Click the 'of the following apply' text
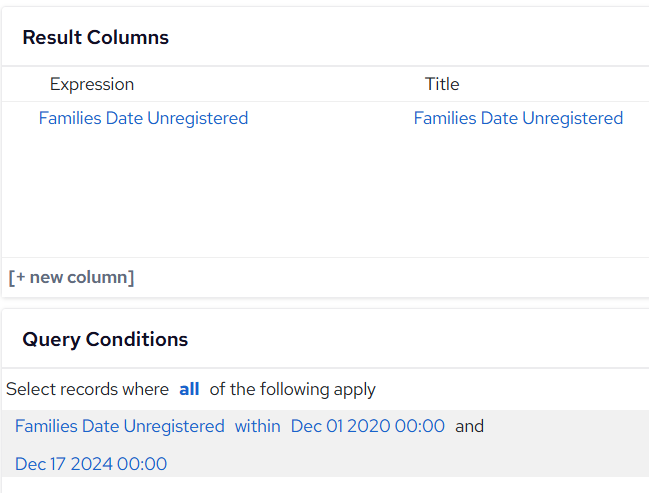This screenshot has width=649, height=493. pyautogui.click(x=292, y=389)
